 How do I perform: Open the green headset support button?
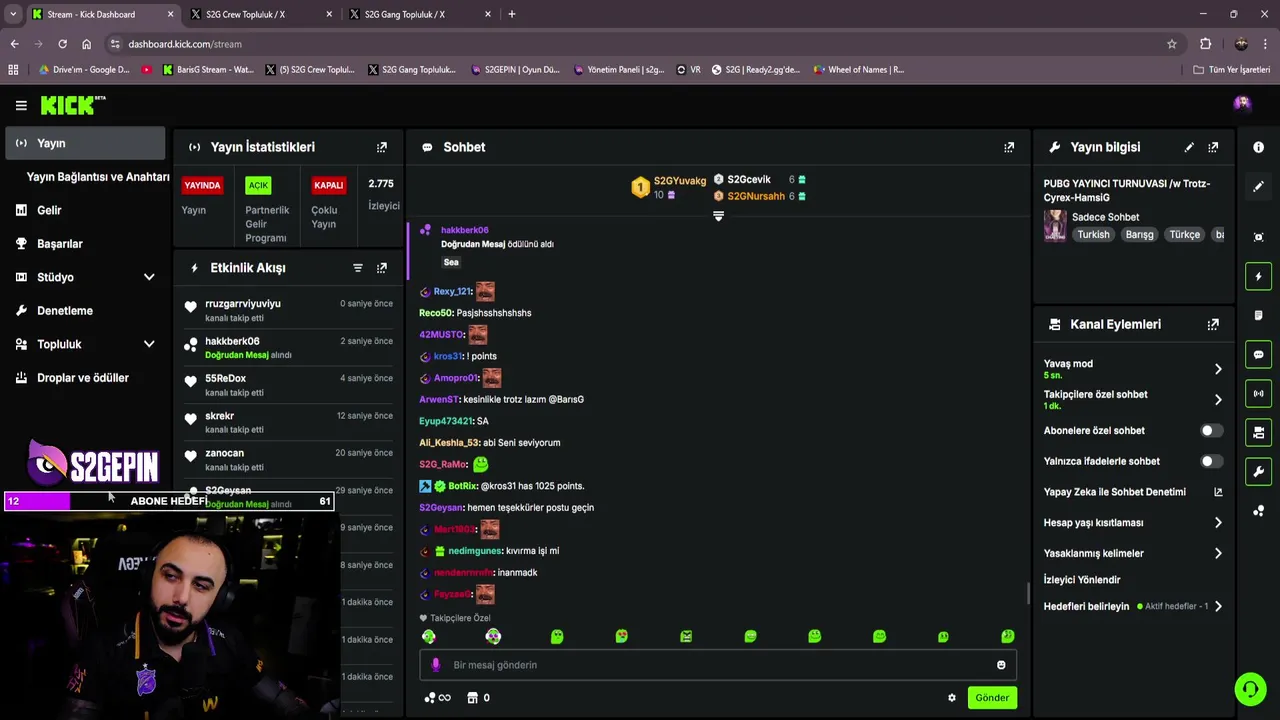pos(1250,689)
